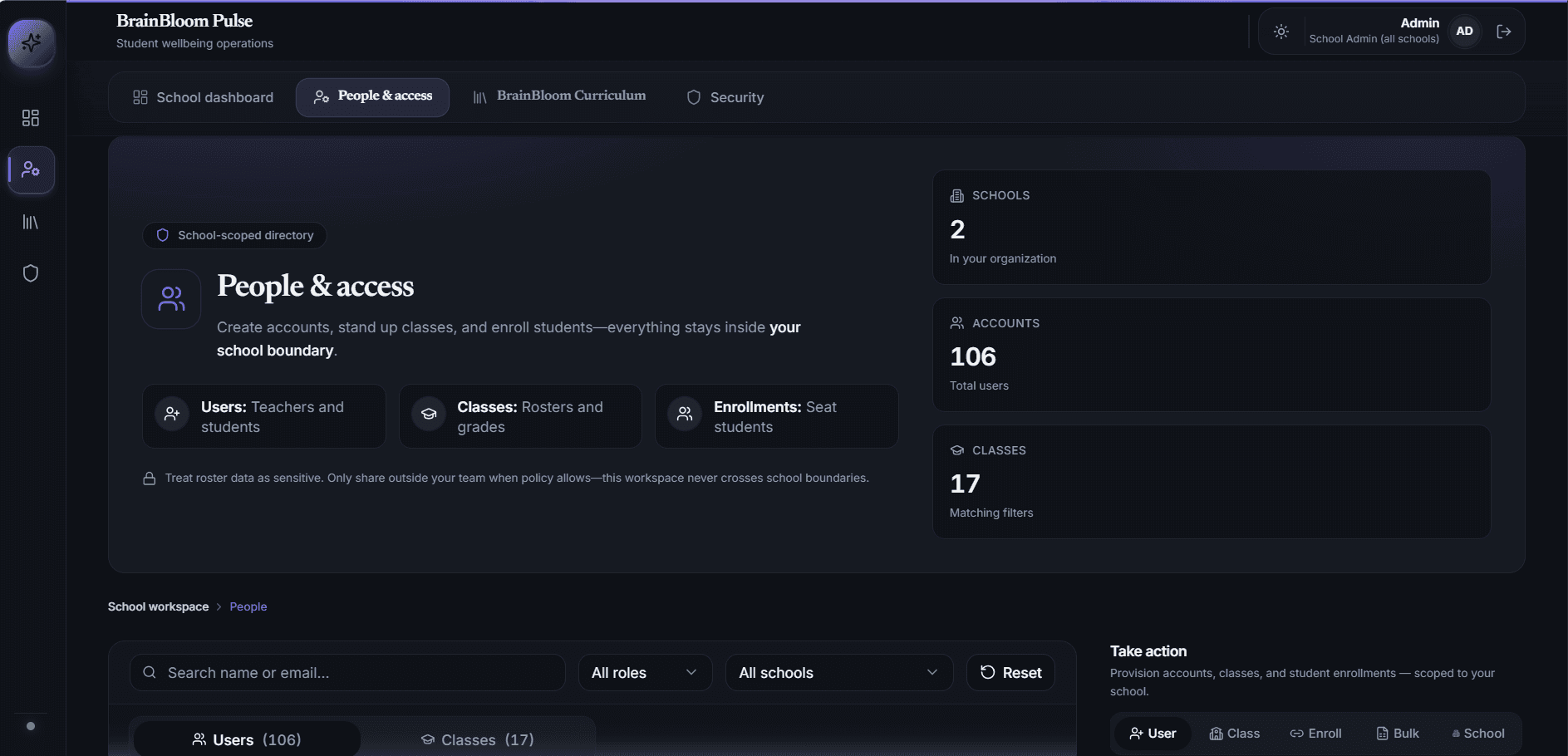
Task: Expand the All roles dropdown
Action: [x=645, y=673]
